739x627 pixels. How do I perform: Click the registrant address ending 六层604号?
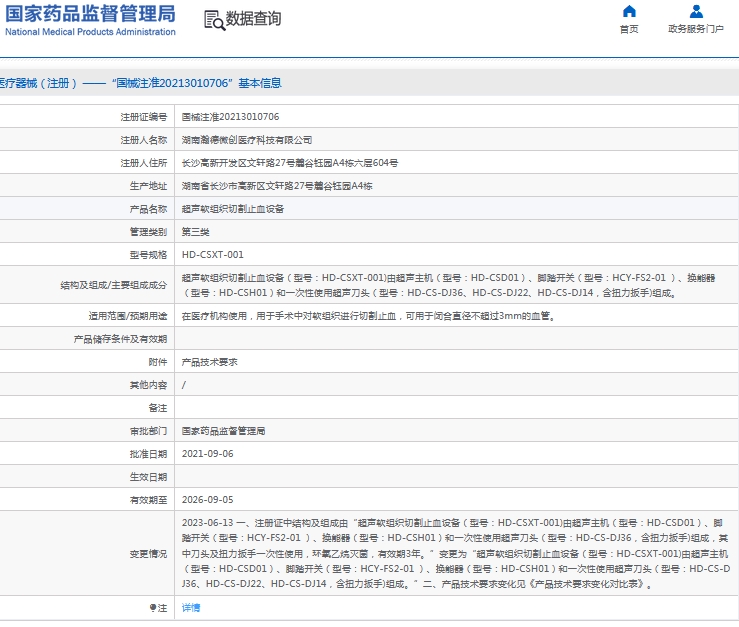tap(290, 163)
